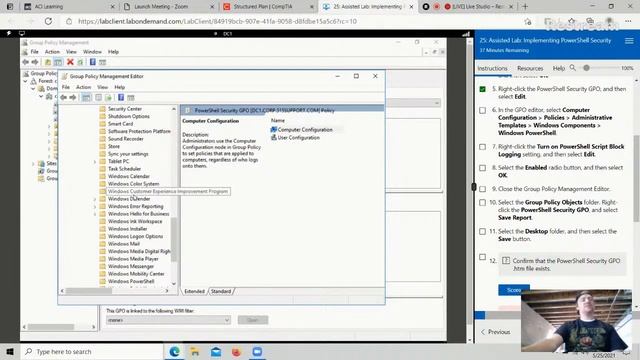Image resolution: width=640 pixels, height=360 pixels.
Task: Expand the Windows Error Reporting folder
Action: [95, 207]
